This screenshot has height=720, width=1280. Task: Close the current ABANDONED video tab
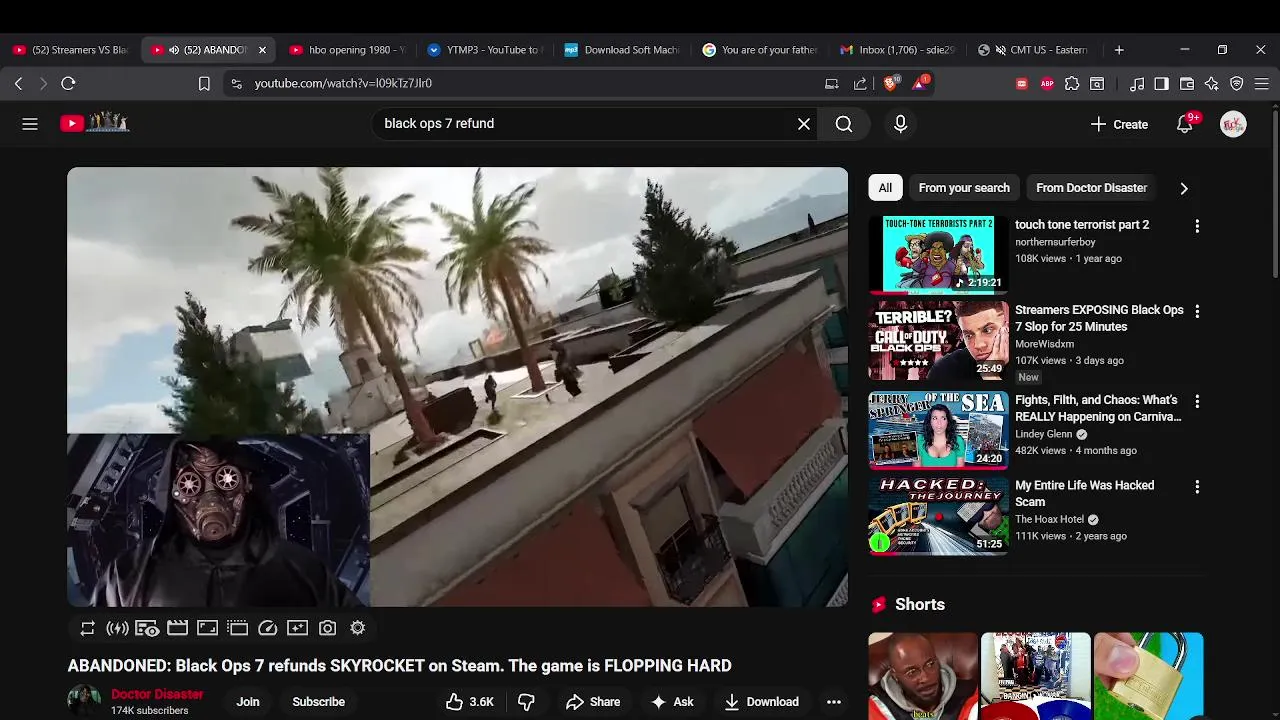coord(262,50)
